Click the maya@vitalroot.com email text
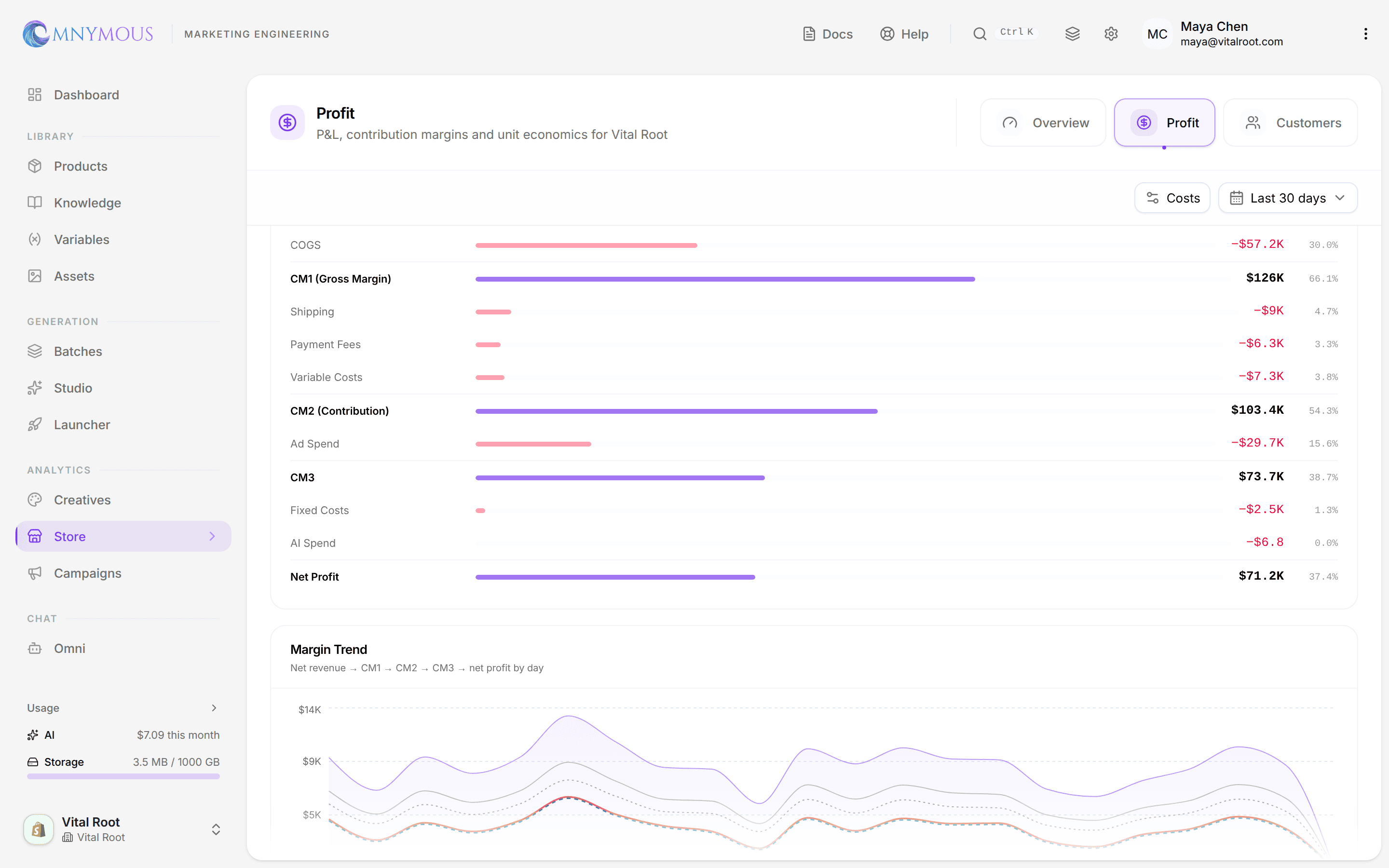Screen dimensions: 1389x868 point(1231,41)
